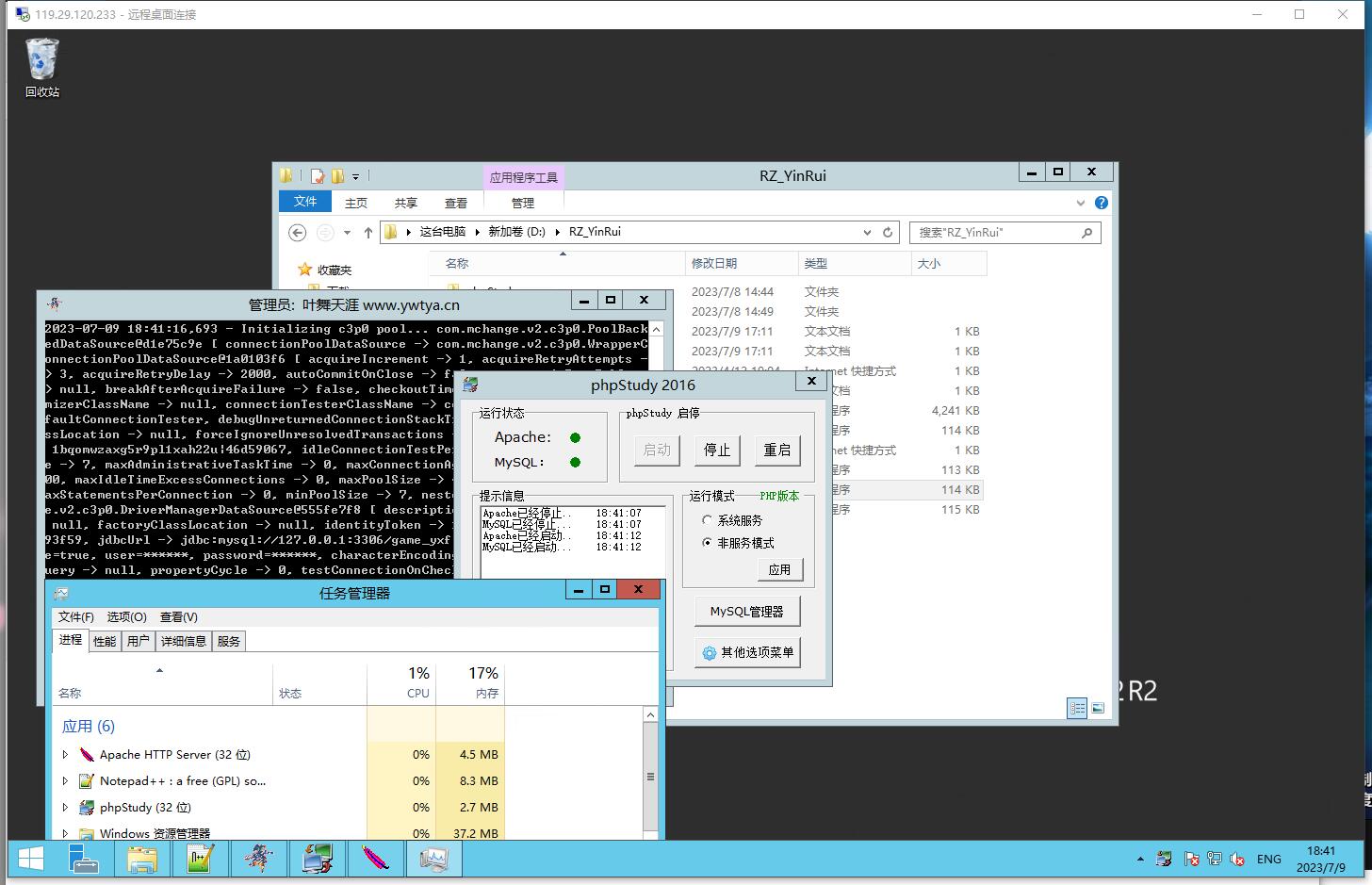
Task: Open the 文件 ribbon tab
Action: coord(305,202)
